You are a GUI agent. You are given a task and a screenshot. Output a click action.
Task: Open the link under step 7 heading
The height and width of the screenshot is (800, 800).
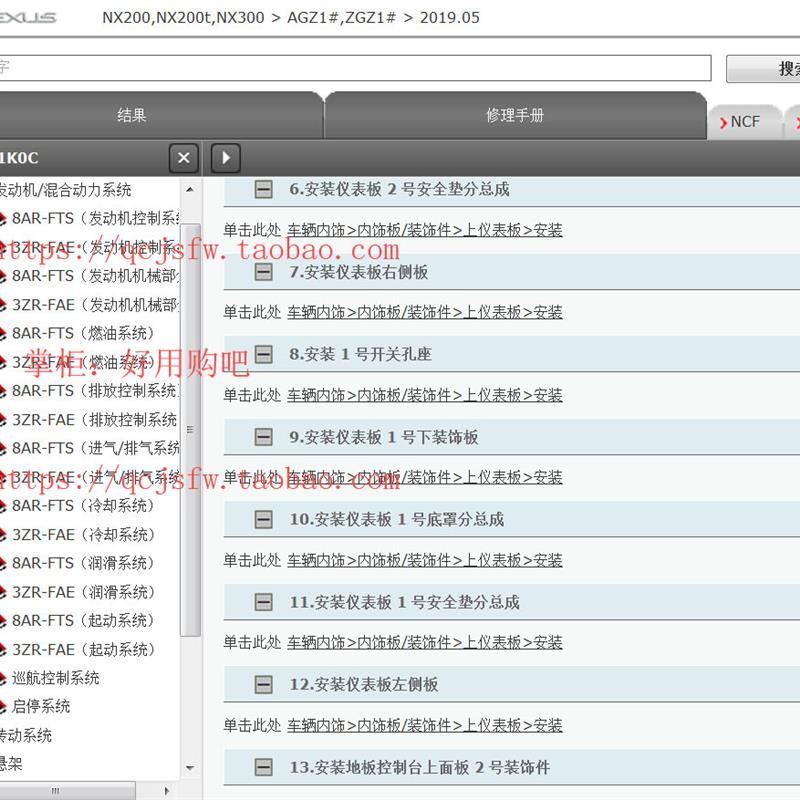tap(424, 312)
